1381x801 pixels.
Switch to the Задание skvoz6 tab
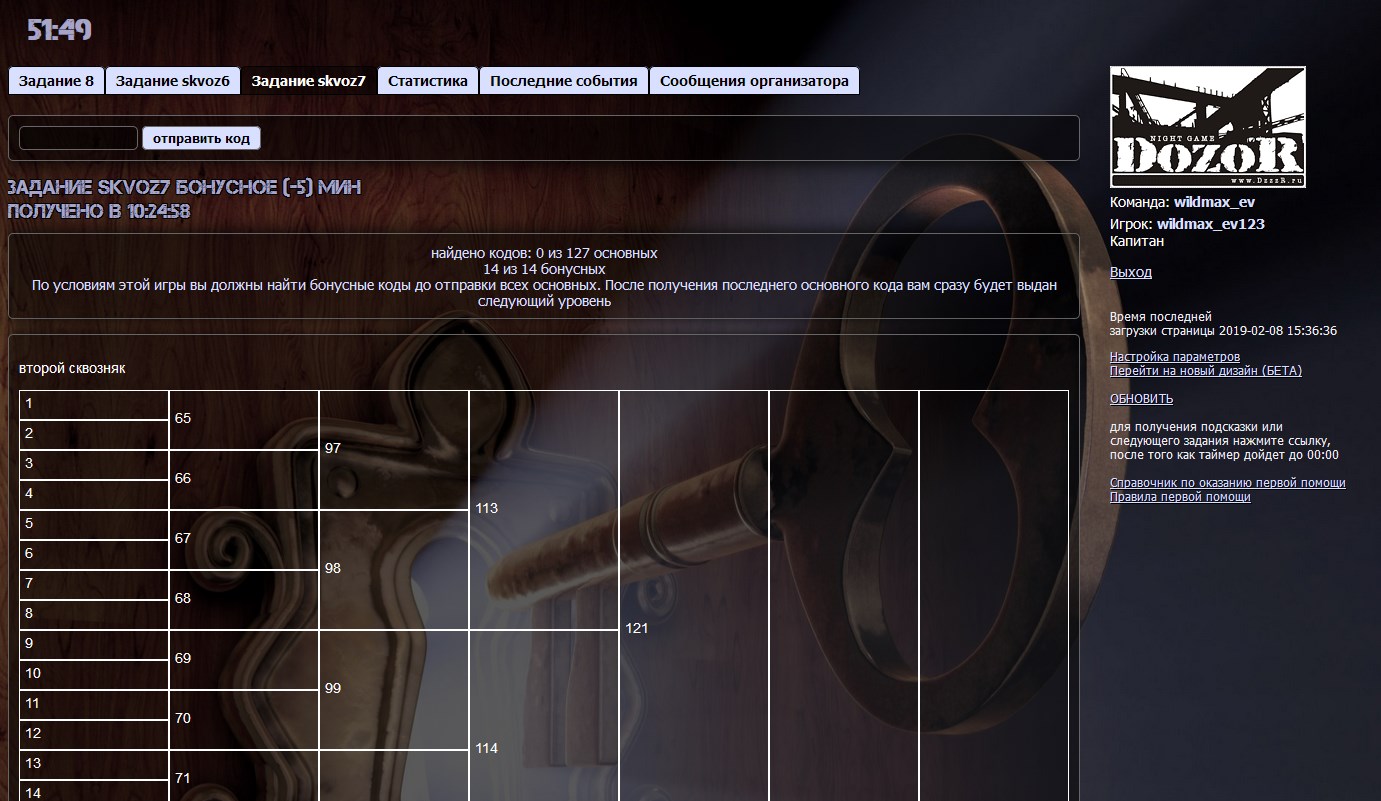172,81
